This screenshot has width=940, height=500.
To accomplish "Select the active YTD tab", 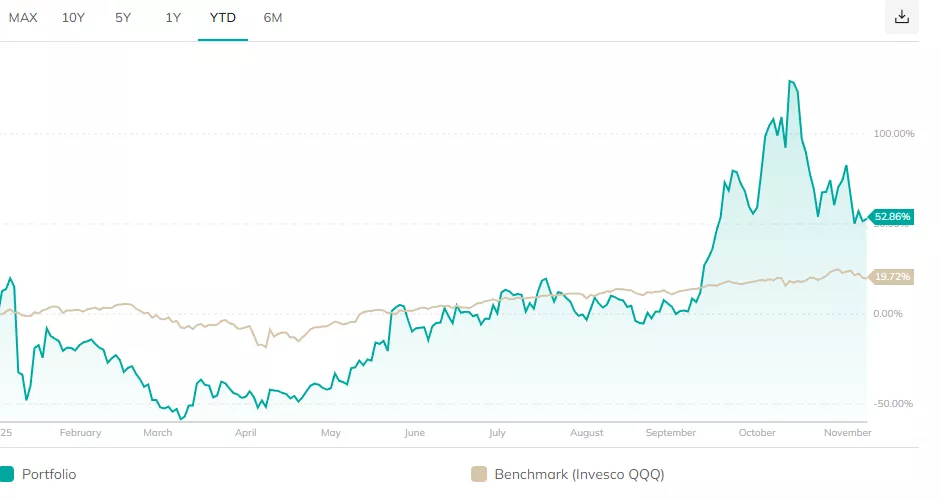I will 222,18.
